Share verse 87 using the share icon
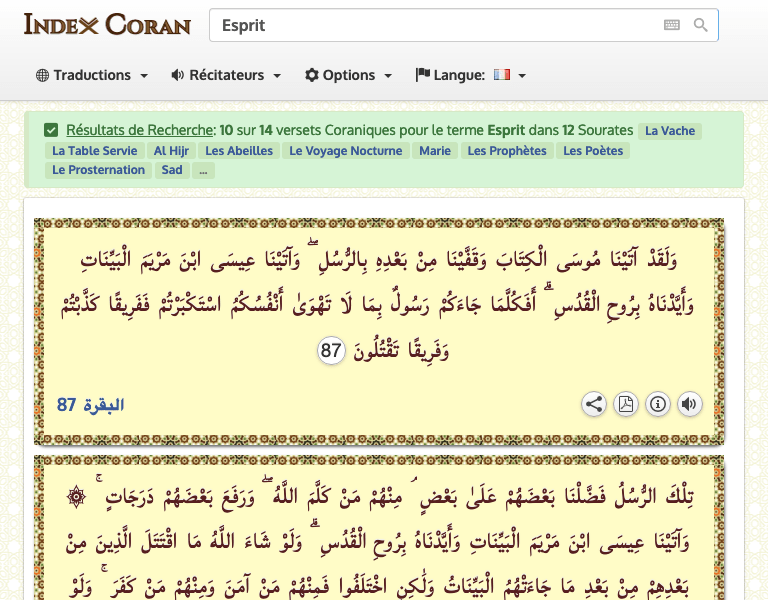 (x=594, y=404)
